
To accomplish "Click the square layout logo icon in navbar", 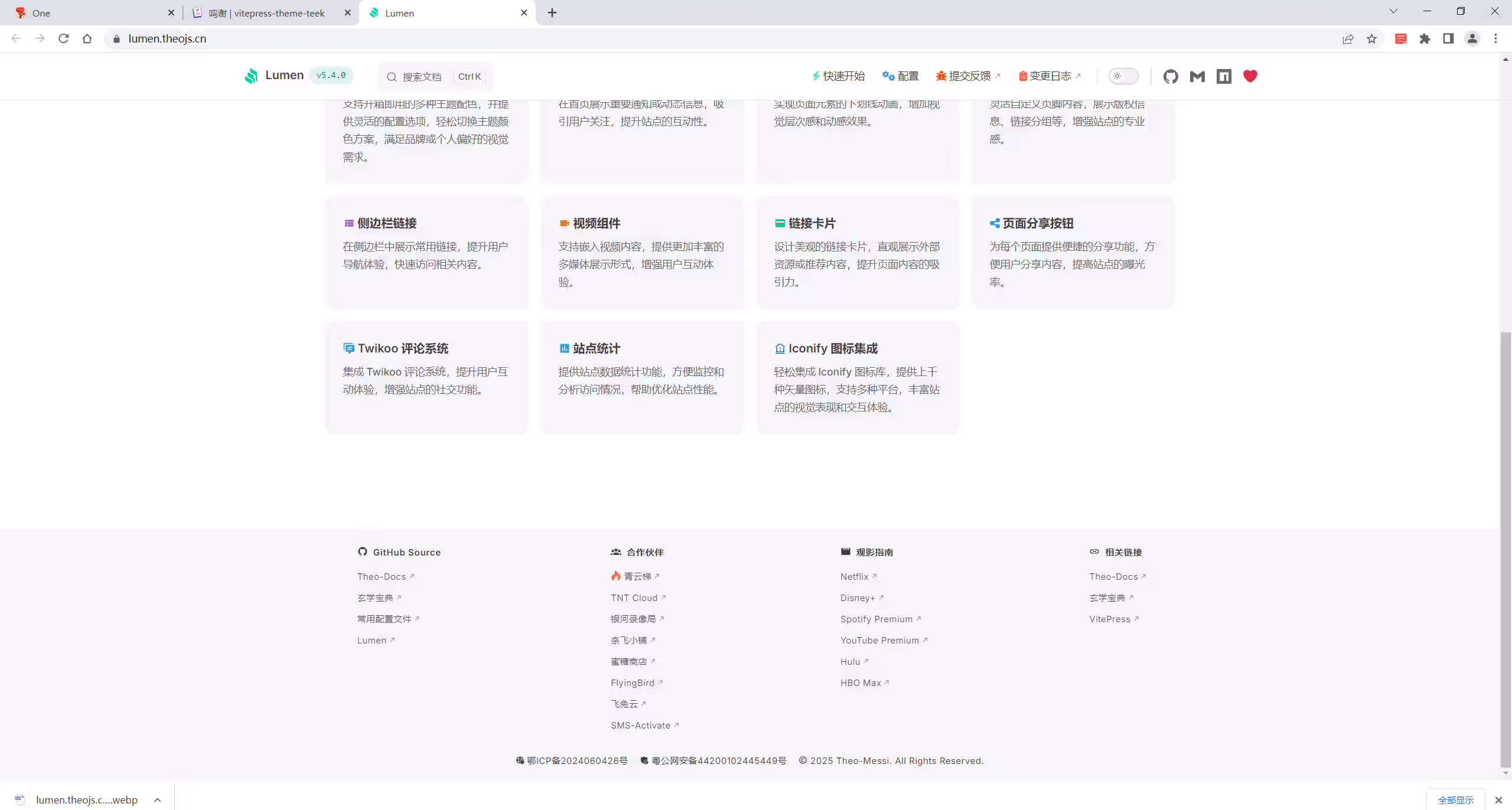I will (x=1224, y=76).
